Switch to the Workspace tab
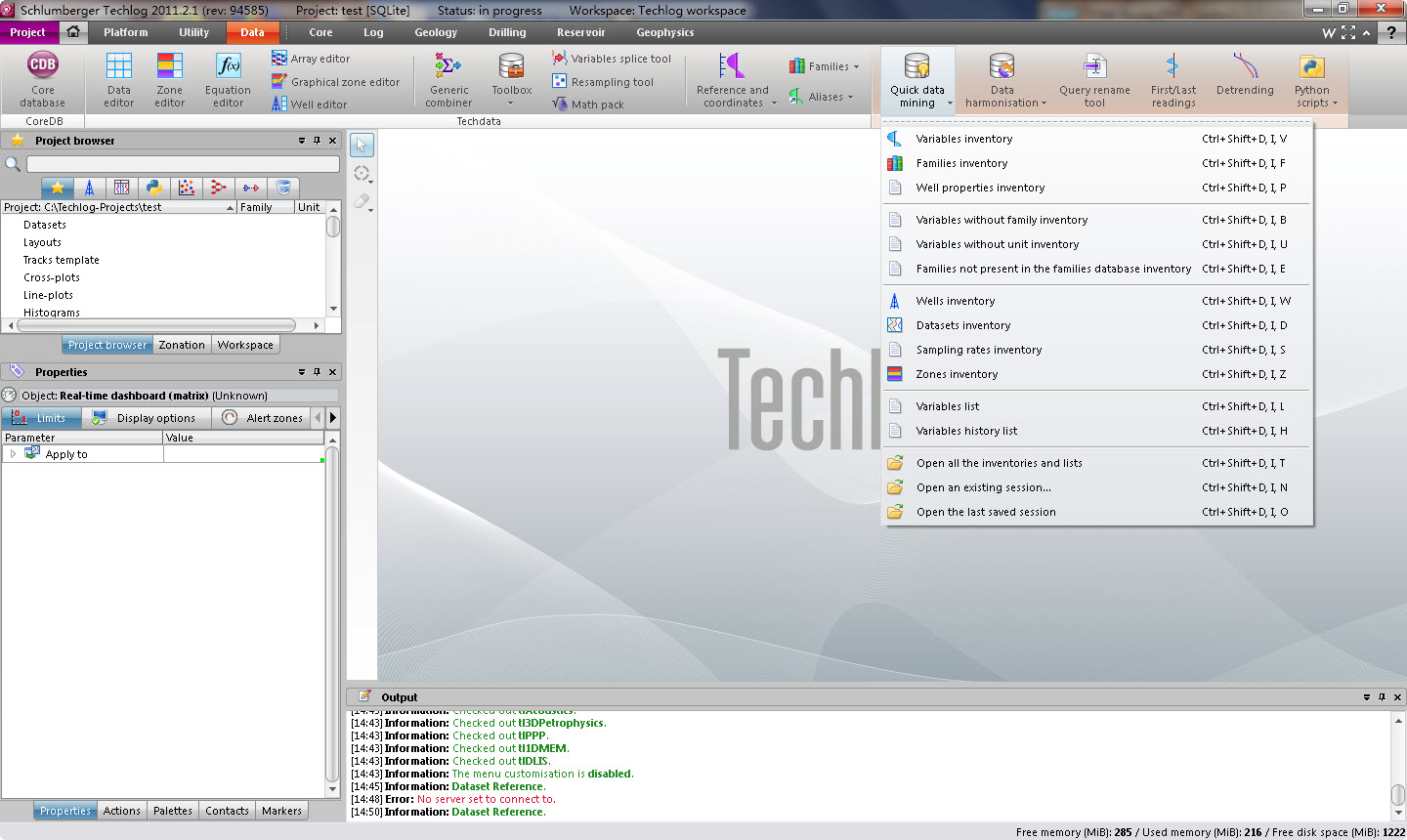Image resolution: width=1407 pixels, height=840 pixels. pyautogui.click(x=245, y=345)
